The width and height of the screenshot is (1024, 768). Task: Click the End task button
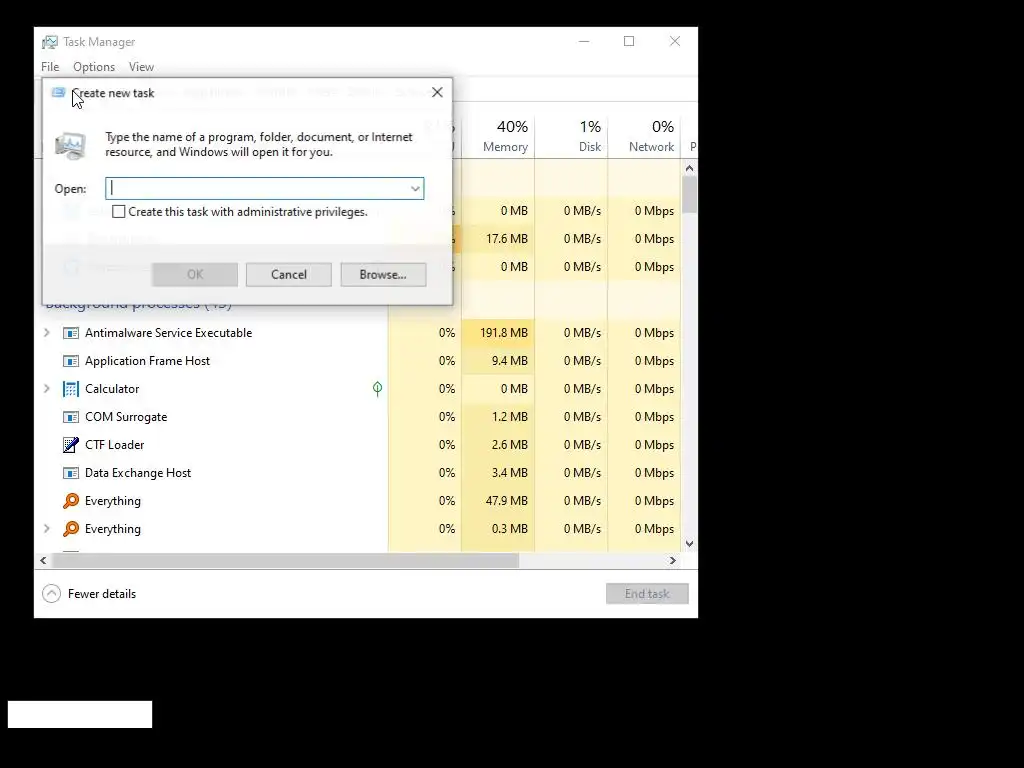tap(647, 594)
